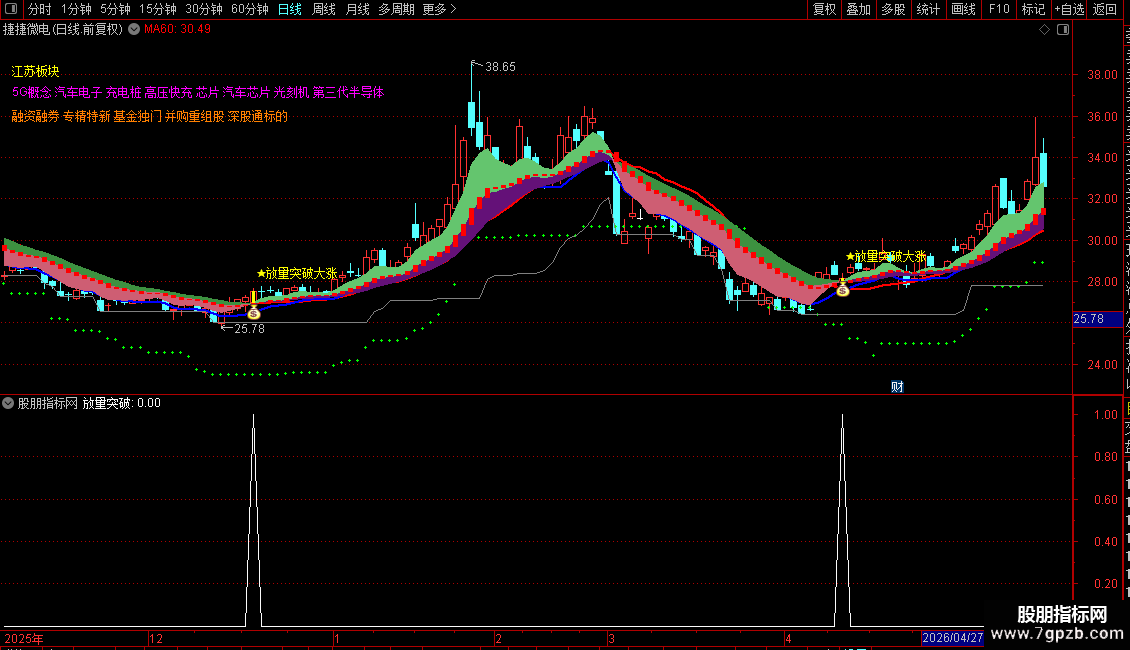Toggle the 叠加 overlay option

[858, 9]
